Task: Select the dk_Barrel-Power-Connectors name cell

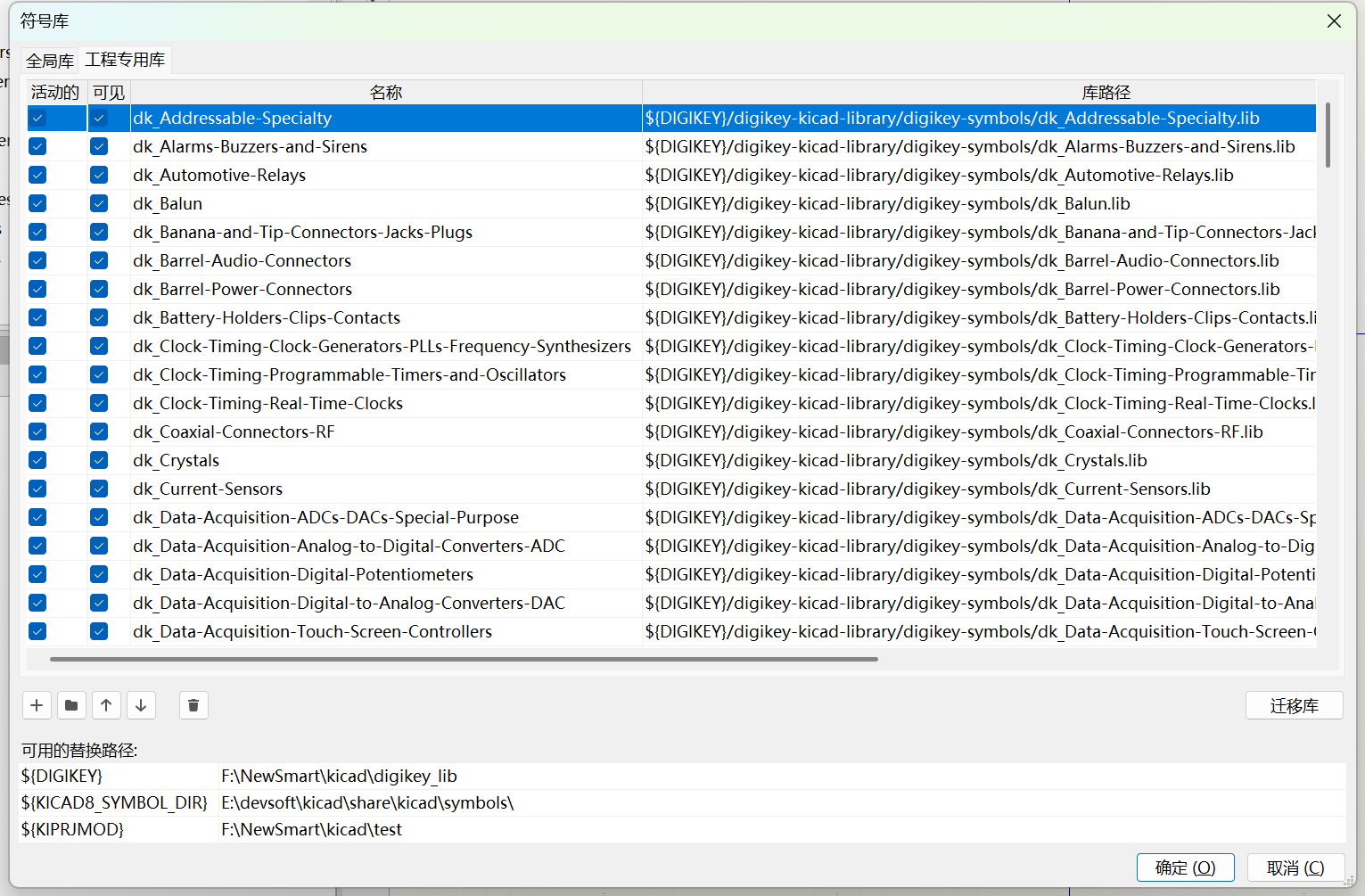Action: 386,289
